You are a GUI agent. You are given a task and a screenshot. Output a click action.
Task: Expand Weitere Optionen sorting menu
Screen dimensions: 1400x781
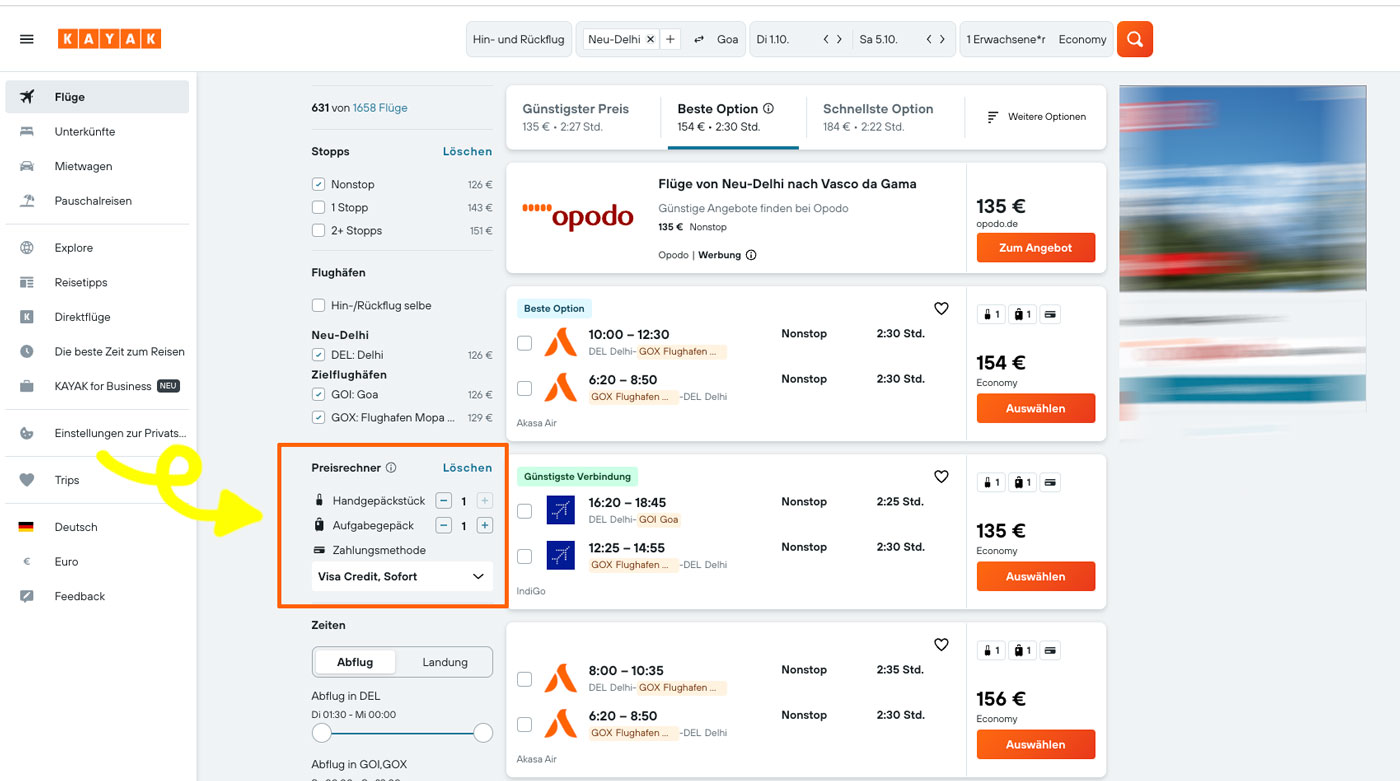(x=1036, y=117)
